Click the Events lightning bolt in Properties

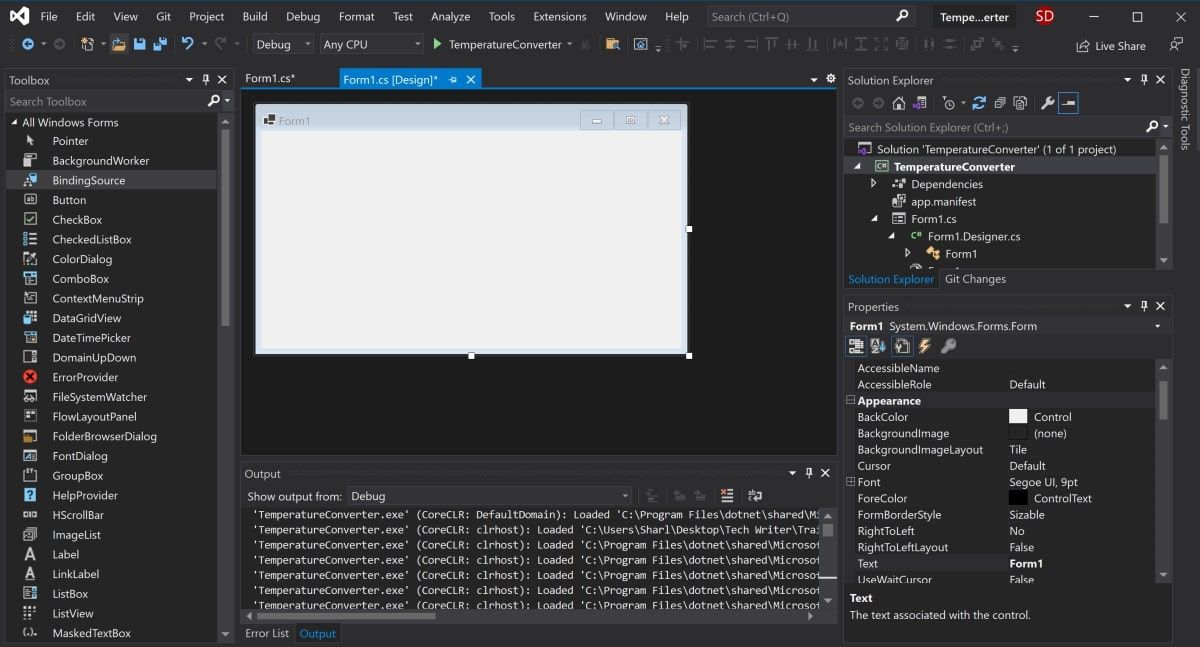click(923, 345)
